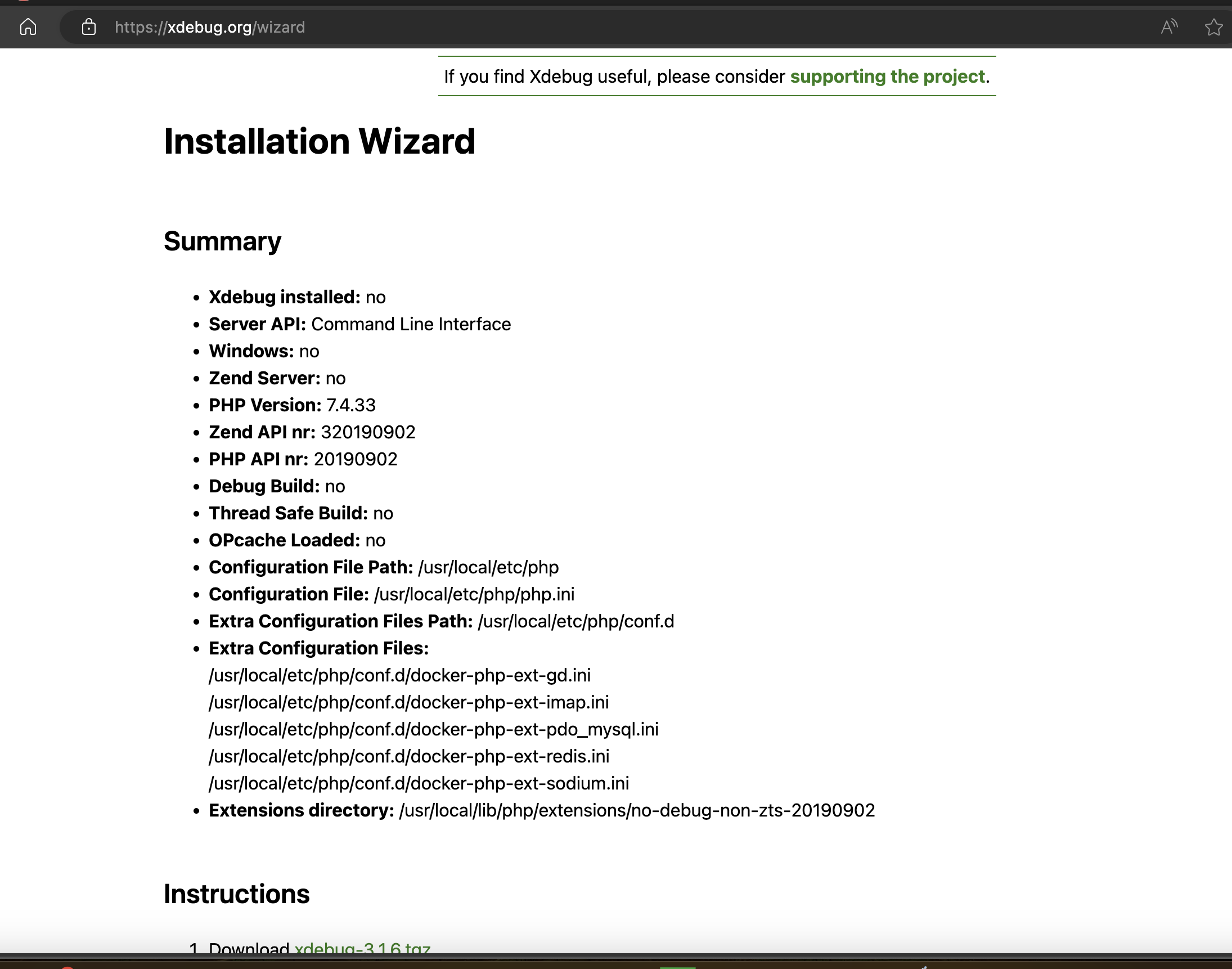Image resolution: width=1232 pixels, height=969 pixels.
Task: Click the browser Home icon
Action: 28,26
